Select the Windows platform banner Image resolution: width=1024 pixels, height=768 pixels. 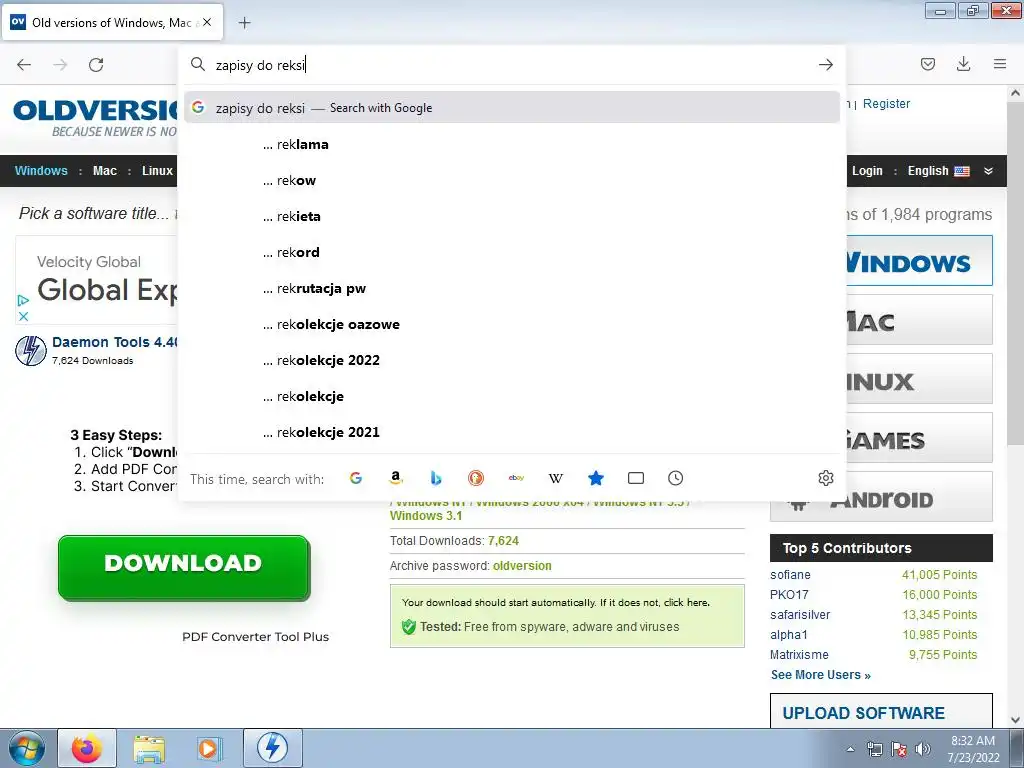point(920,261)
